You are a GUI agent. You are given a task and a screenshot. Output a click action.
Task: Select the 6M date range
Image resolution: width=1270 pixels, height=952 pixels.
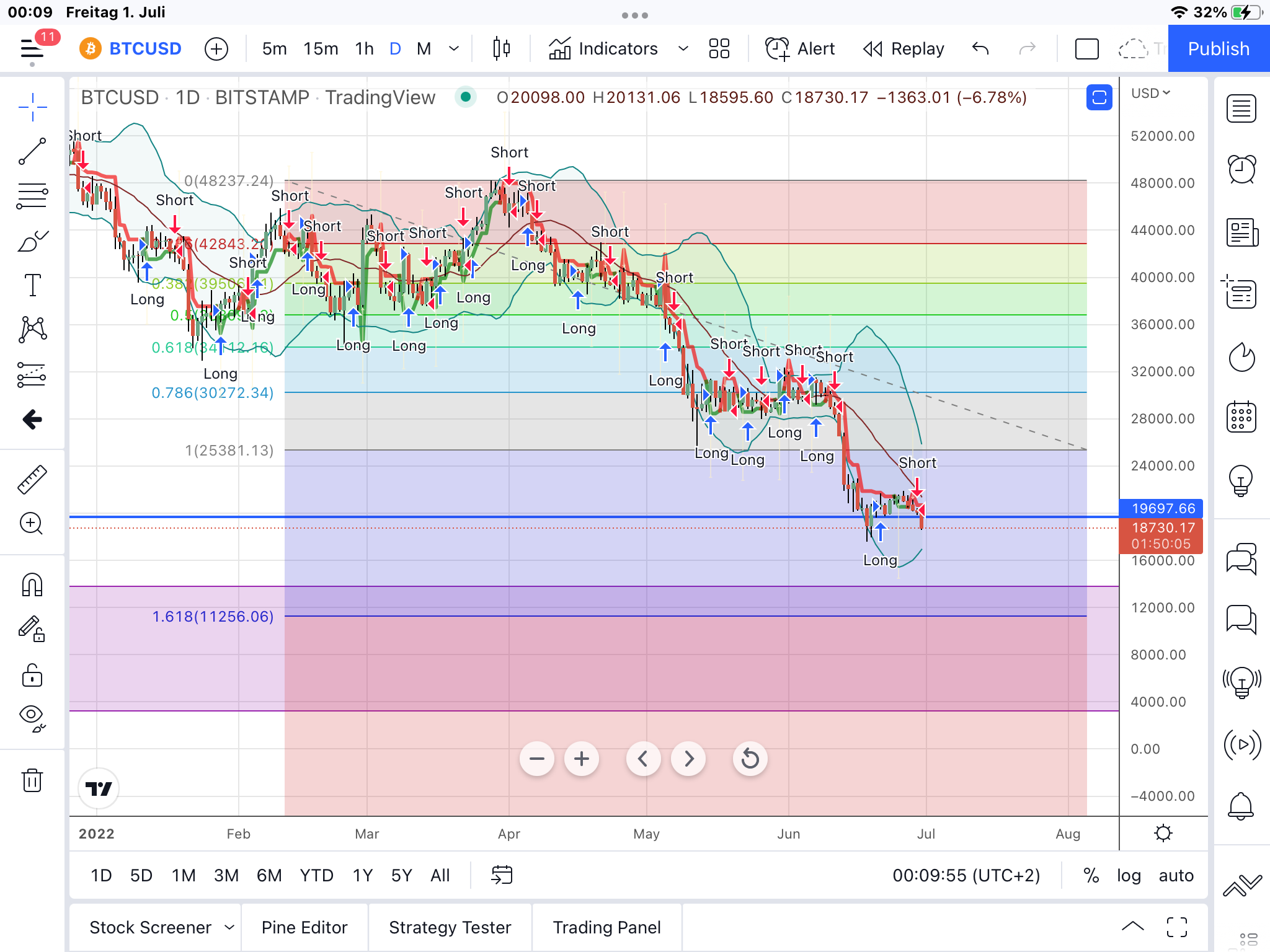269,875
